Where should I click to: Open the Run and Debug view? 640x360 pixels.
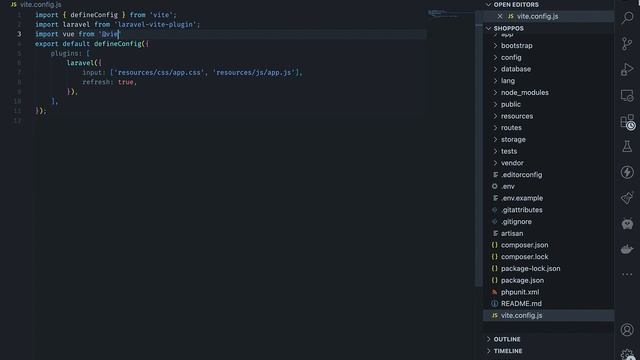[x=627, y=69]
